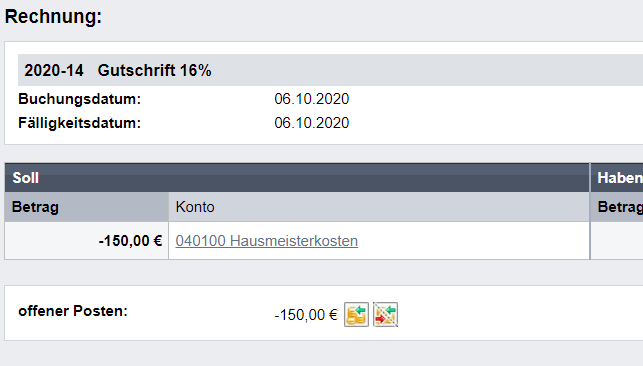
Task: Select the Betrag column header under Haben
Action: pos(617,207)
